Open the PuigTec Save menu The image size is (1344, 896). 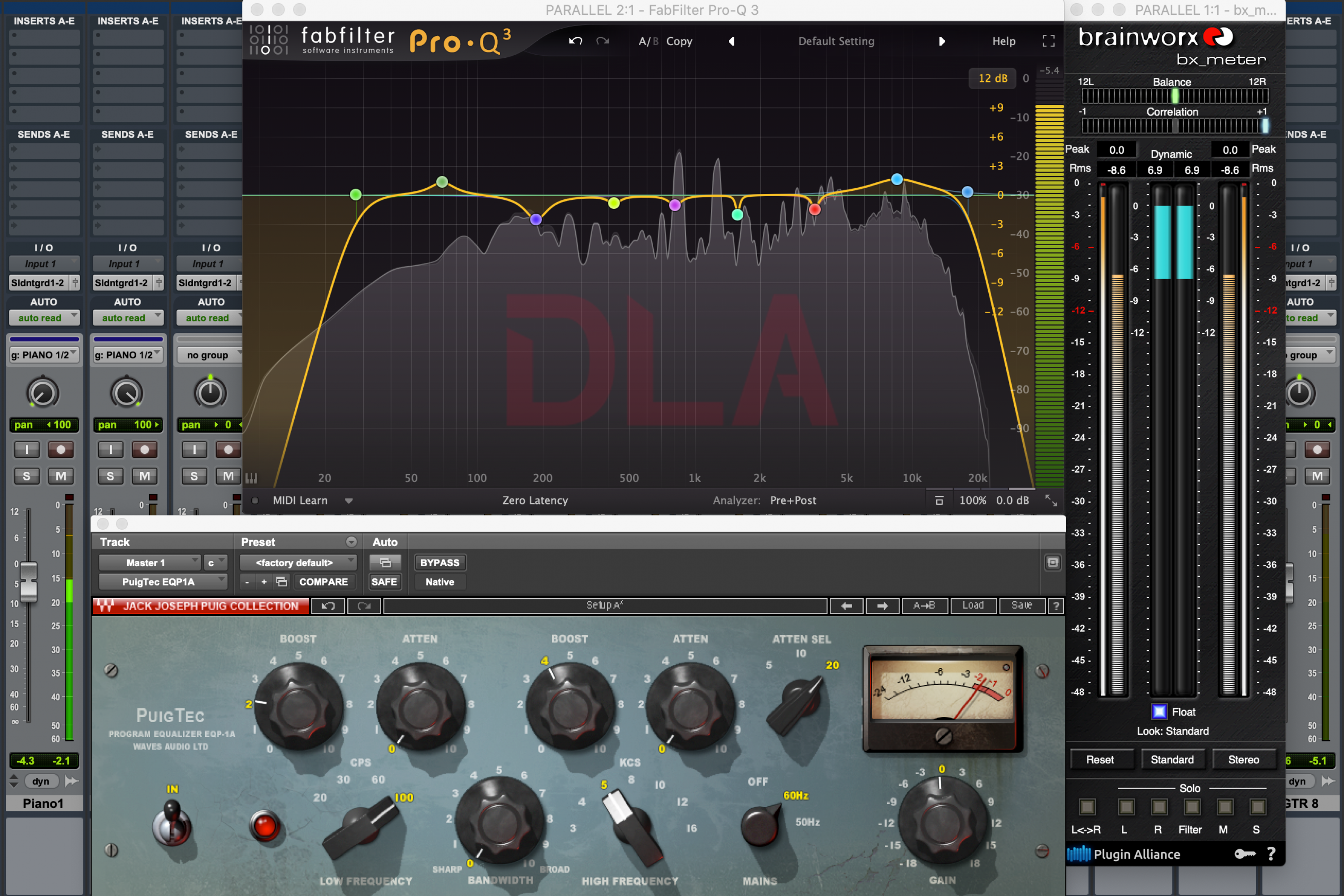(1022, 606)
